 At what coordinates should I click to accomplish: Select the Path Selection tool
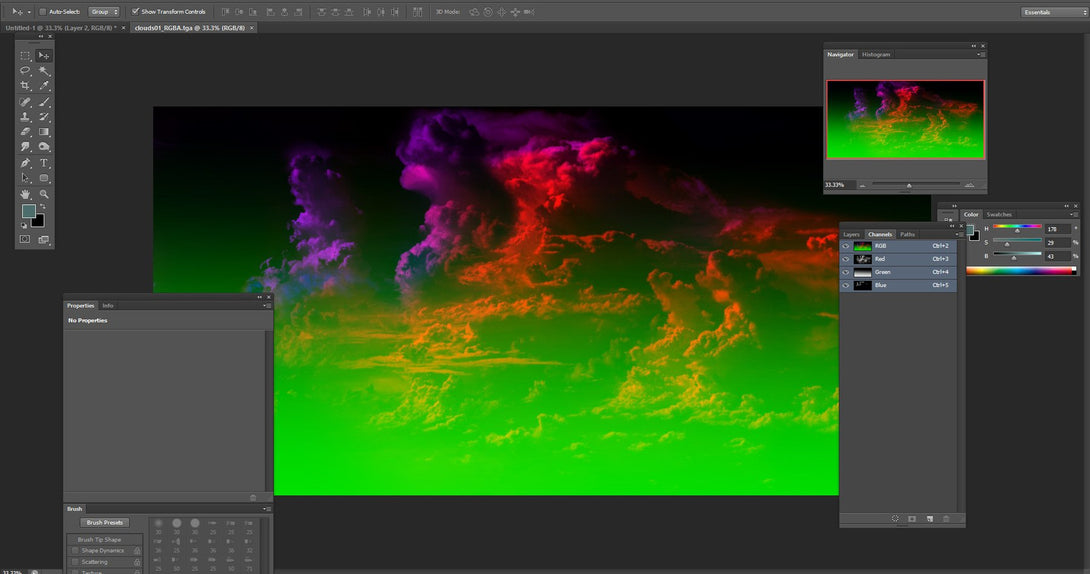click(25, 178)
